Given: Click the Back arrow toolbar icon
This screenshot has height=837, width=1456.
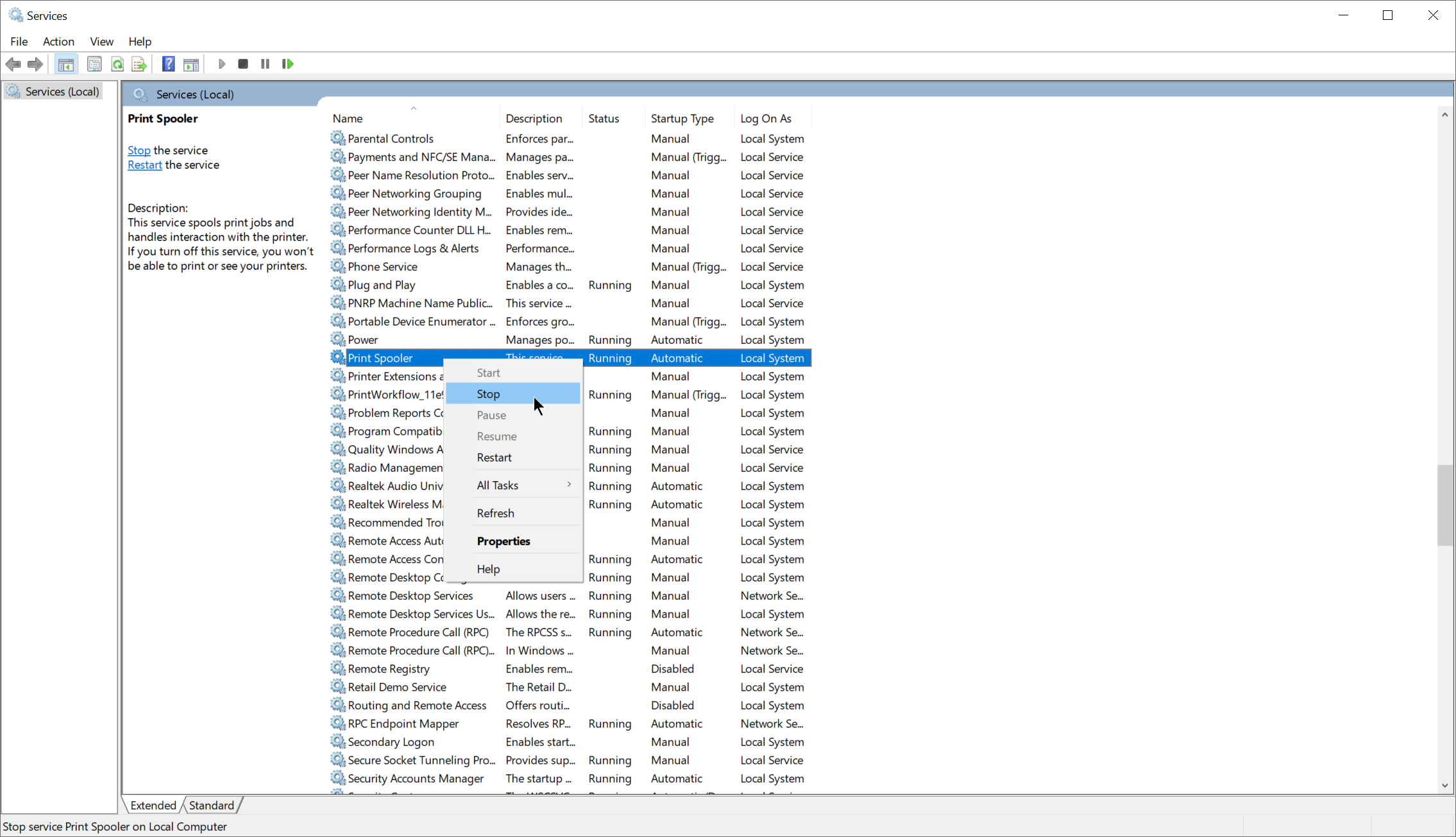Looking at the screenshot, I should click(x=13, y=64).
